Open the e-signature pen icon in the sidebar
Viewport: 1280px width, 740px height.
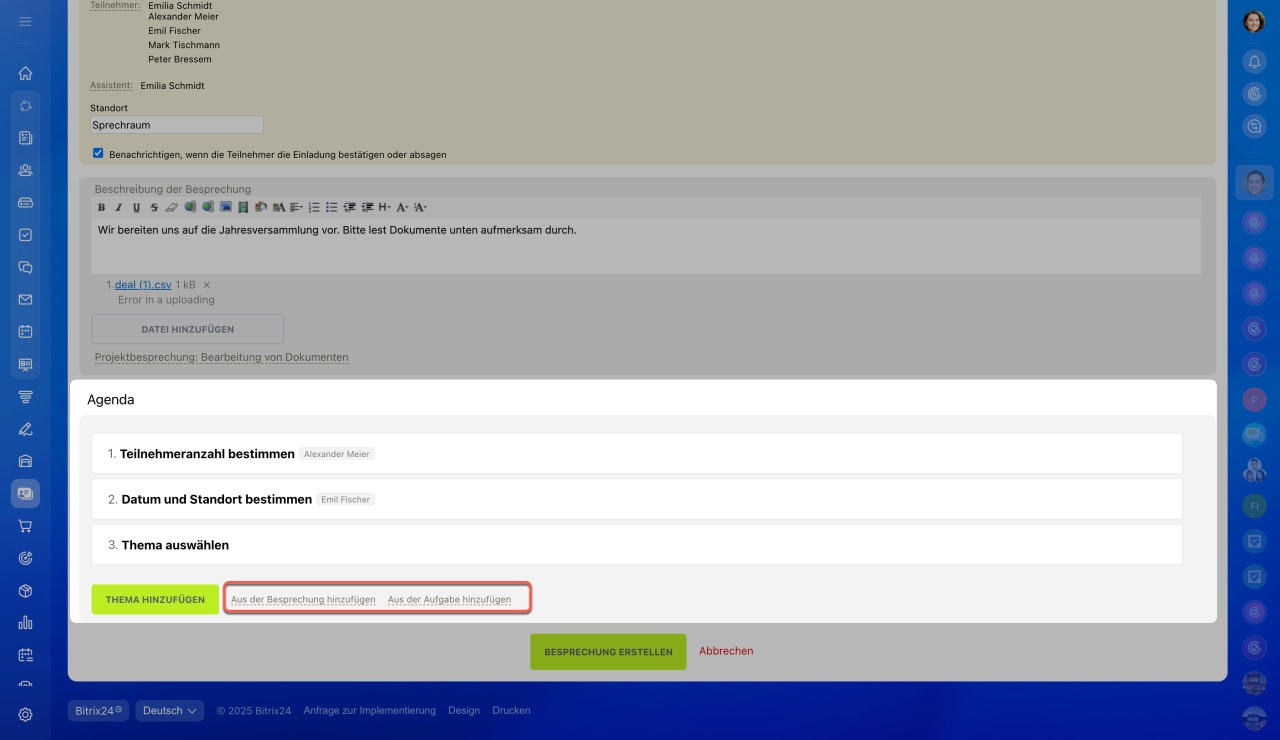coord(25,429)
